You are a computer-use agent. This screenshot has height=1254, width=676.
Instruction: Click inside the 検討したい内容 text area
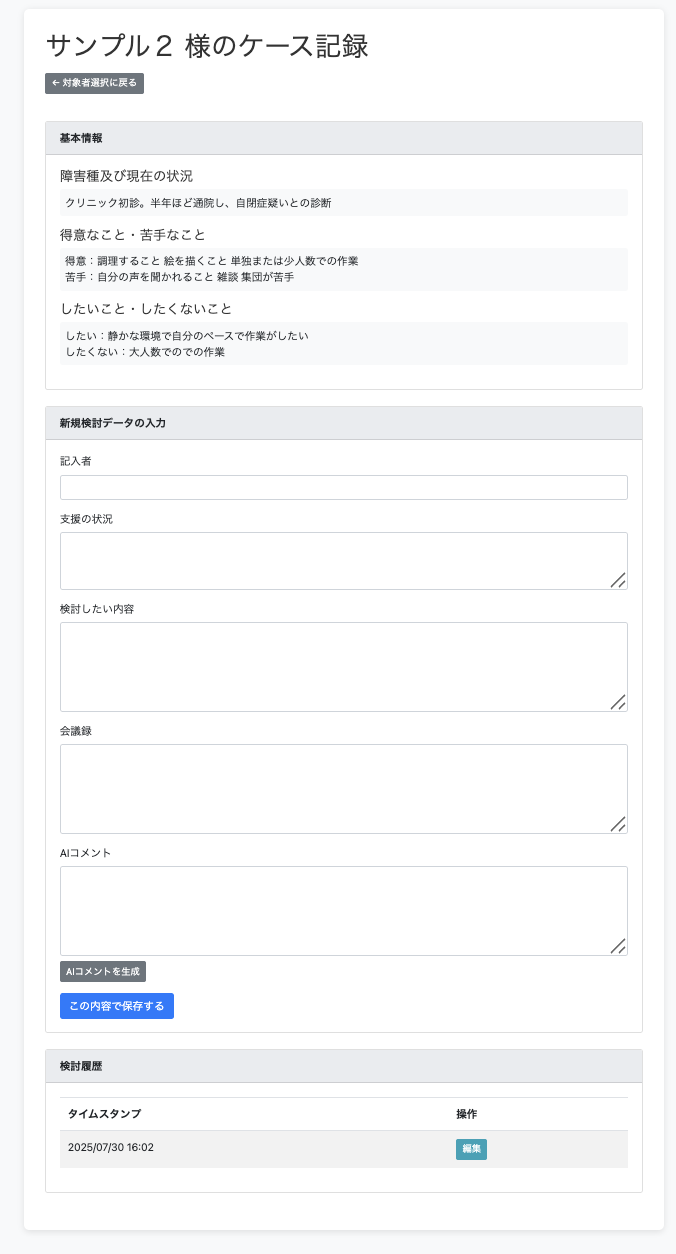[330, 666]
